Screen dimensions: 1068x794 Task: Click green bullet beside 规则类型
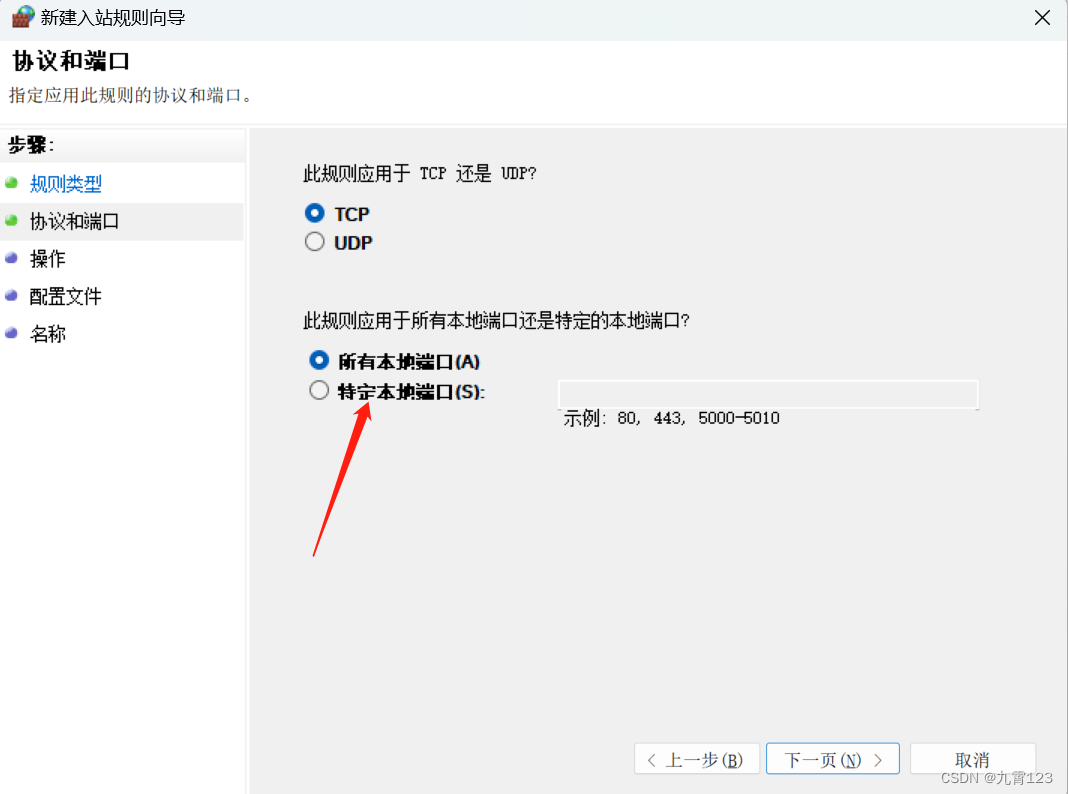point(12,182)
